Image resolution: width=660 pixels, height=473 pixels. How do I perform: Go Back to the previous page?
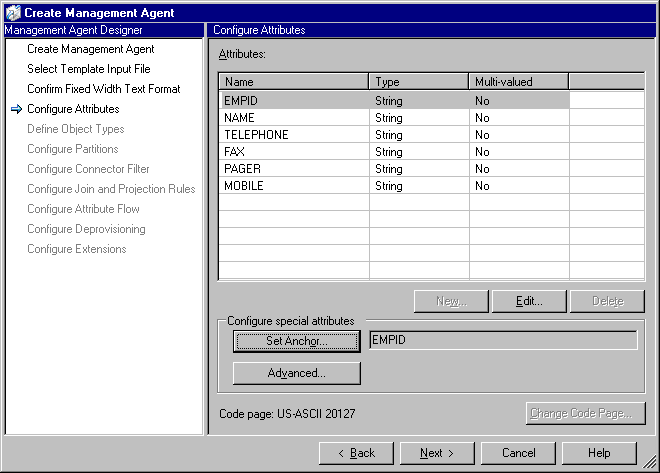point(356,453)
